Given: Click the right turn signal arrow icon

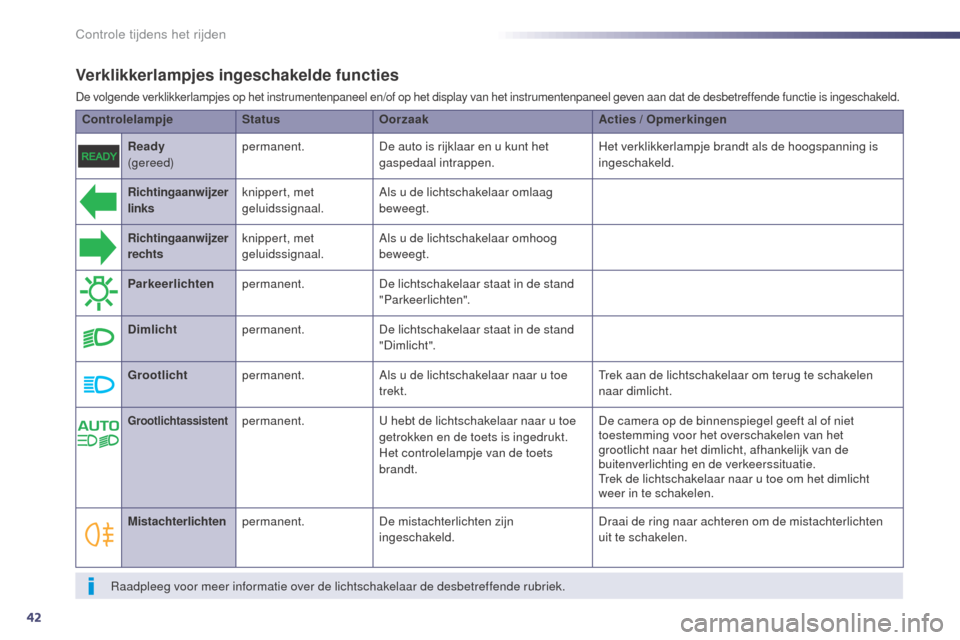Looking at the screenshot, I should [98, 247].
